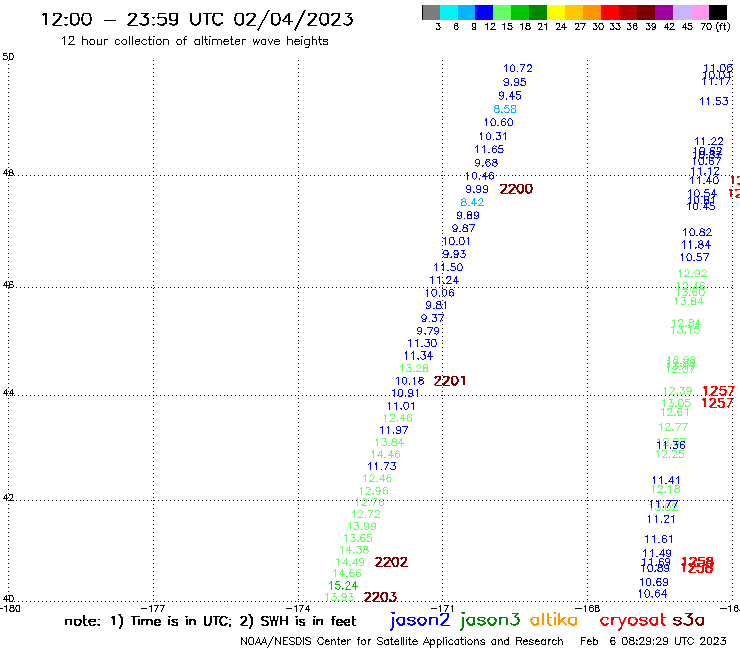Click the green value 13.93
740x650 pixels.
click(x=339, y=597)
